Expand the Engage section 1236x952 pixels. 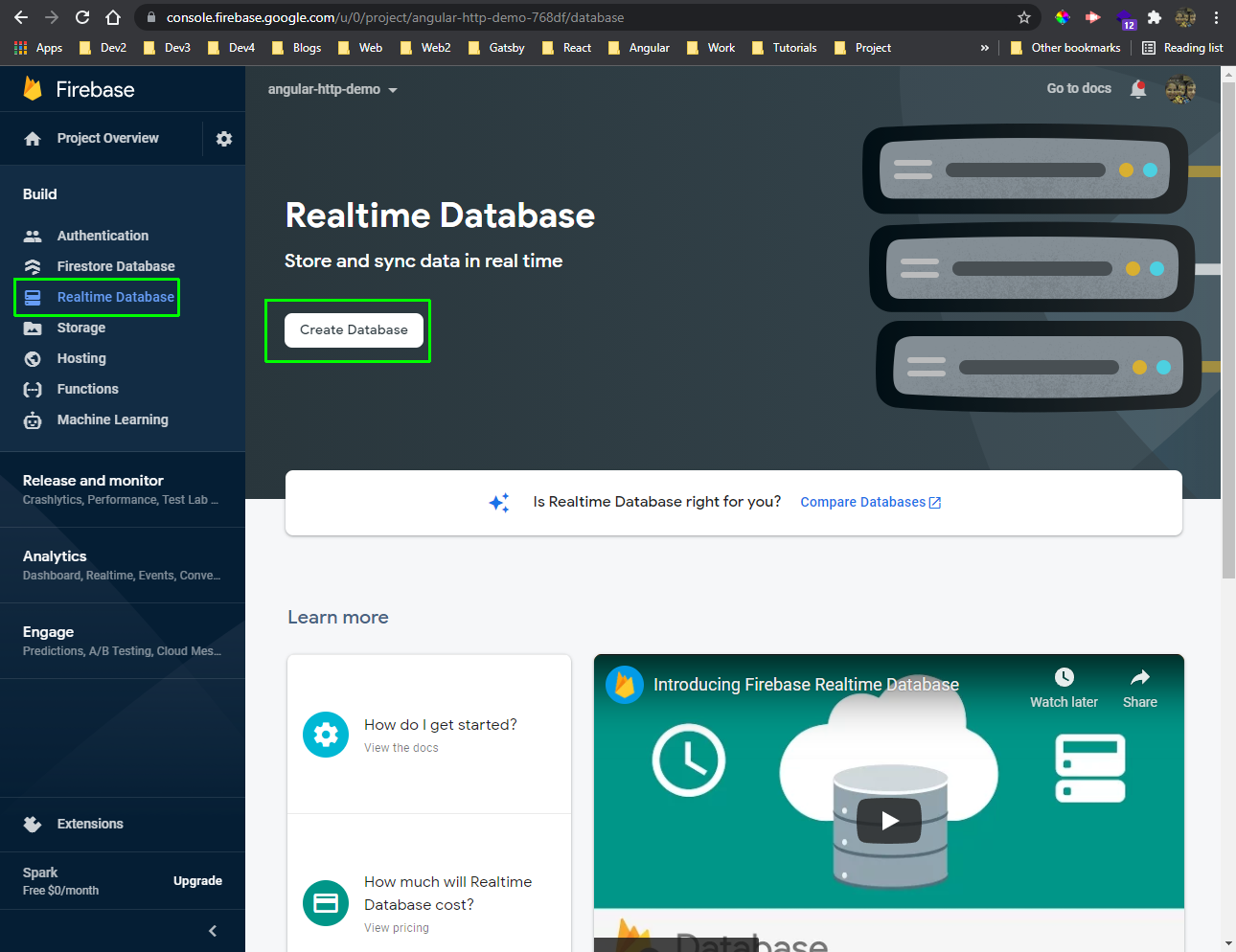123,641
